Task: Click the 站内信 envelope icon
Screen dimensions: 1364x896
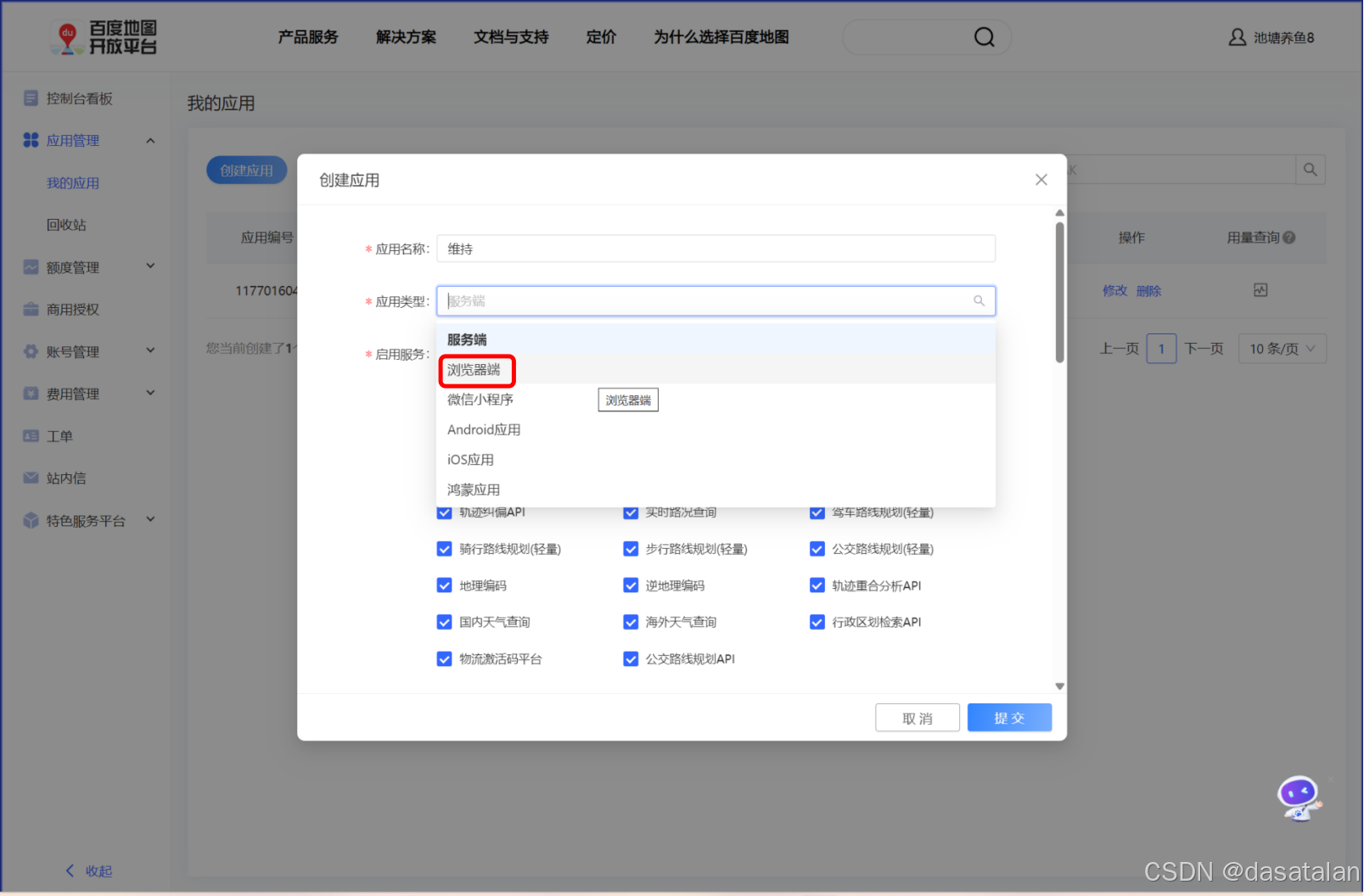Action: [31, 478]
